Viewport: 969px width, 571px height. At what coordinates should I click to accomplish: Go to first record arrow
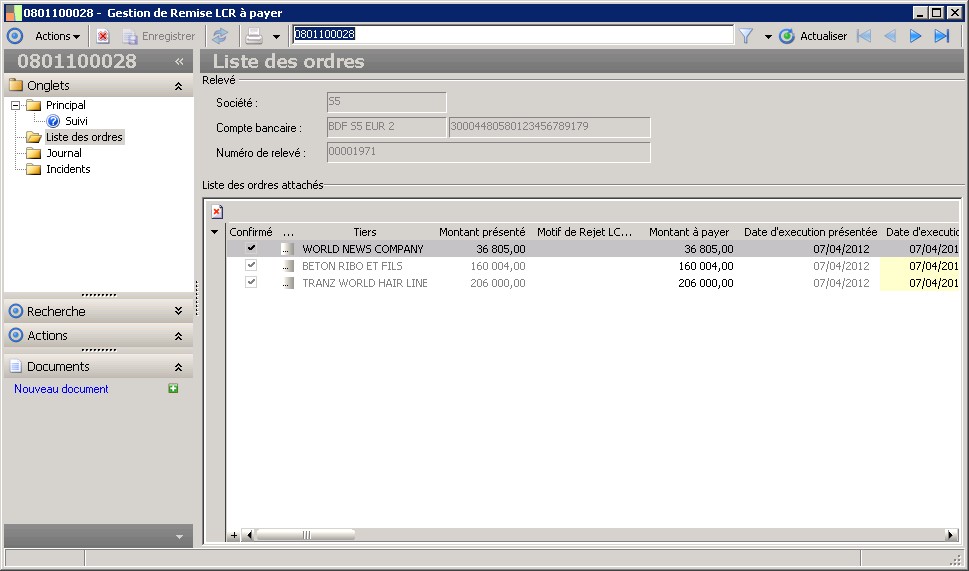864,36
